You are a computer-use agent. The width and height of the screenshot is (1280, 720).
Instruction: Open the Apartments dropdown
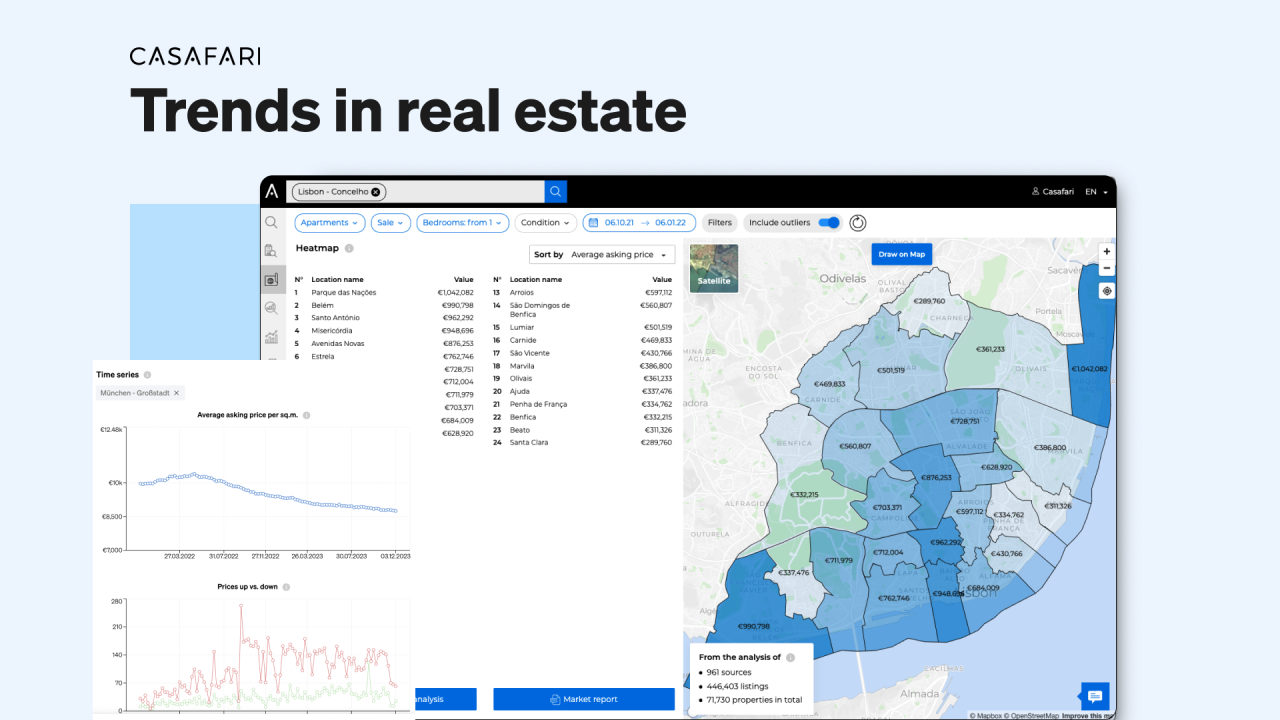329,222
